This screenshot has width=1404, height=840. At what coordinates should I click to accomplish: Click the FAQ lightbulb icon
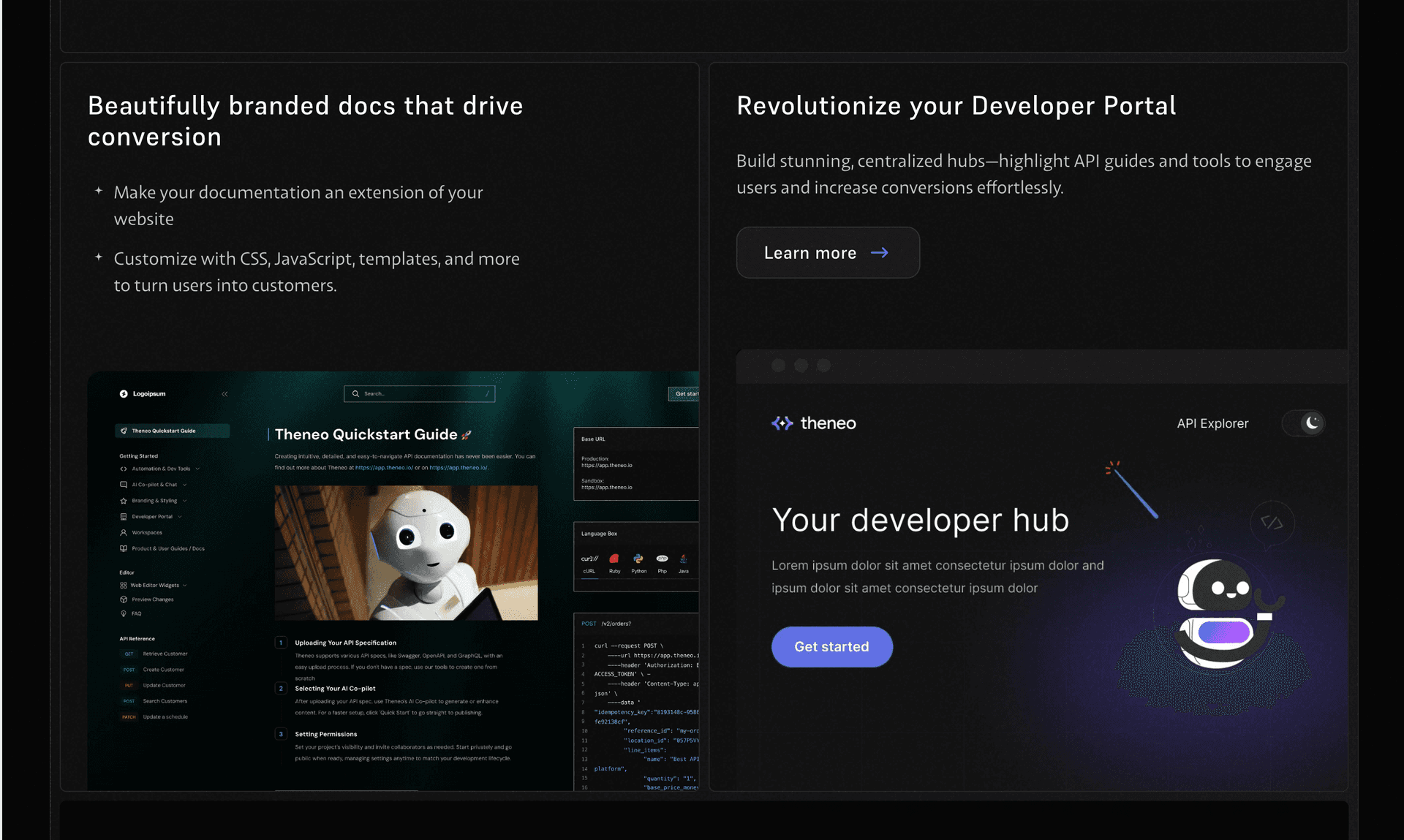[x=124, y=613]
